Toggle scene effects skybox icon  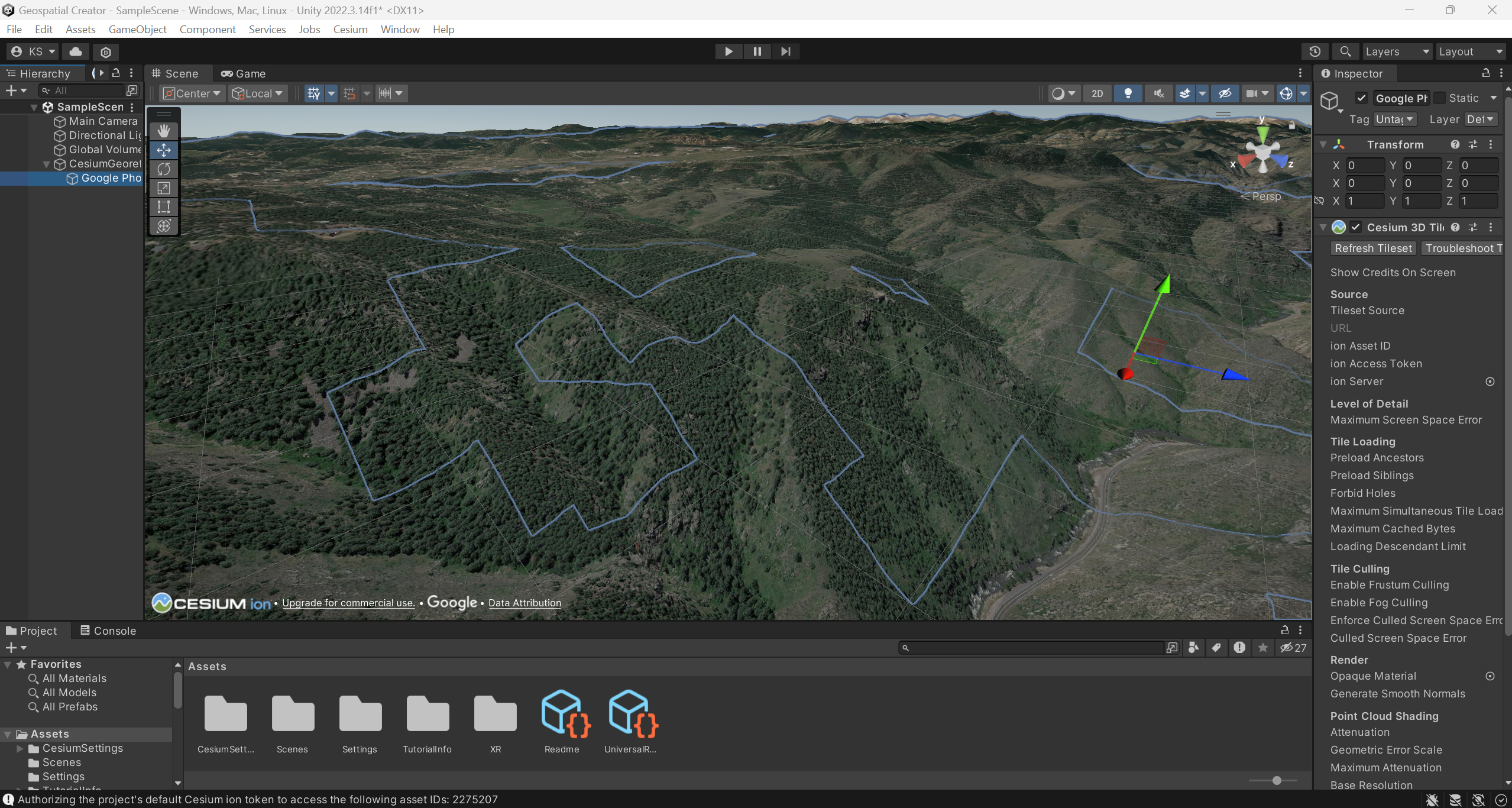(x=1184, y=93)
